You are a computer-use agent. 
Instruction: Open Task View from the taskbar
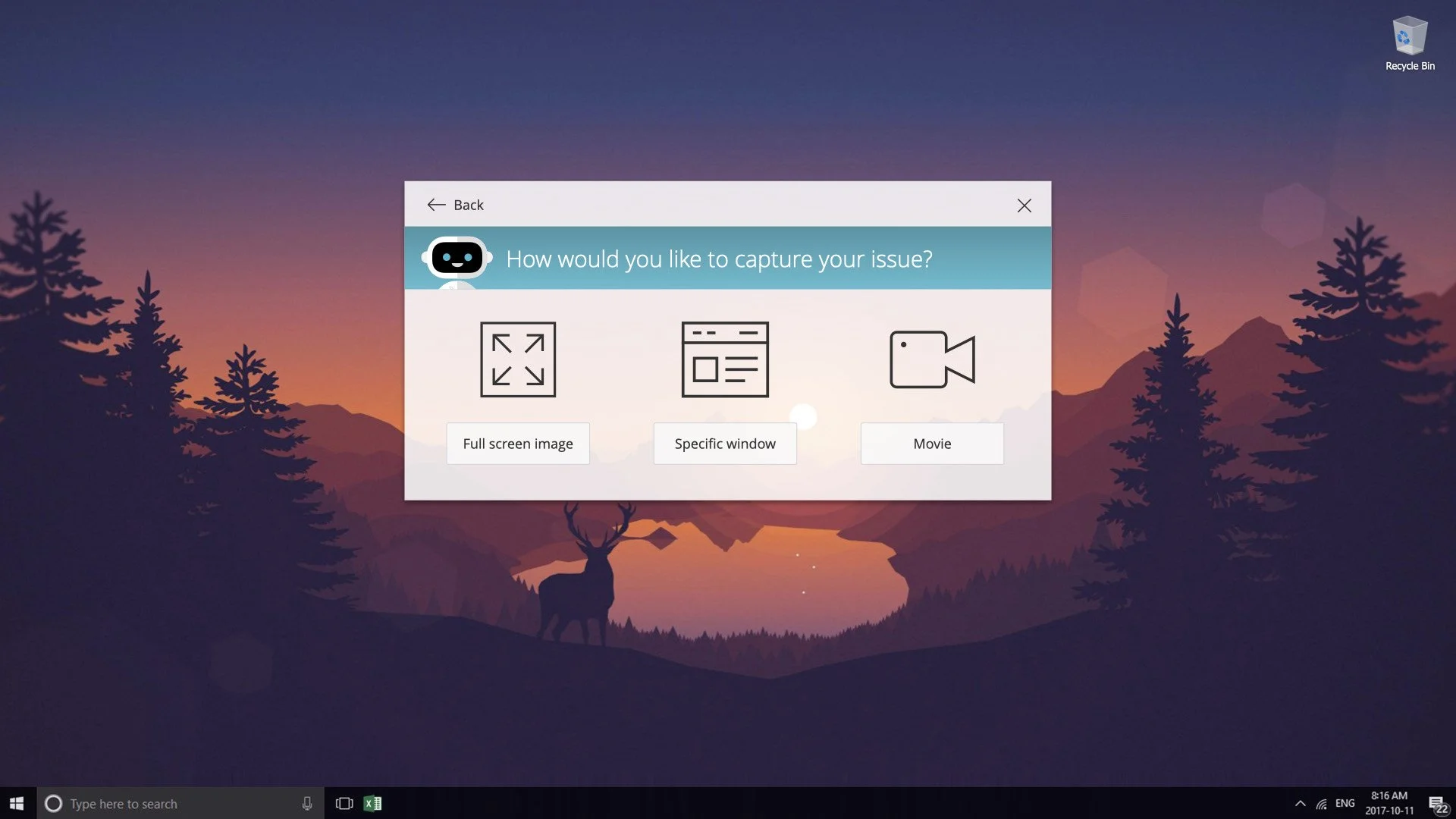(344, 803)
